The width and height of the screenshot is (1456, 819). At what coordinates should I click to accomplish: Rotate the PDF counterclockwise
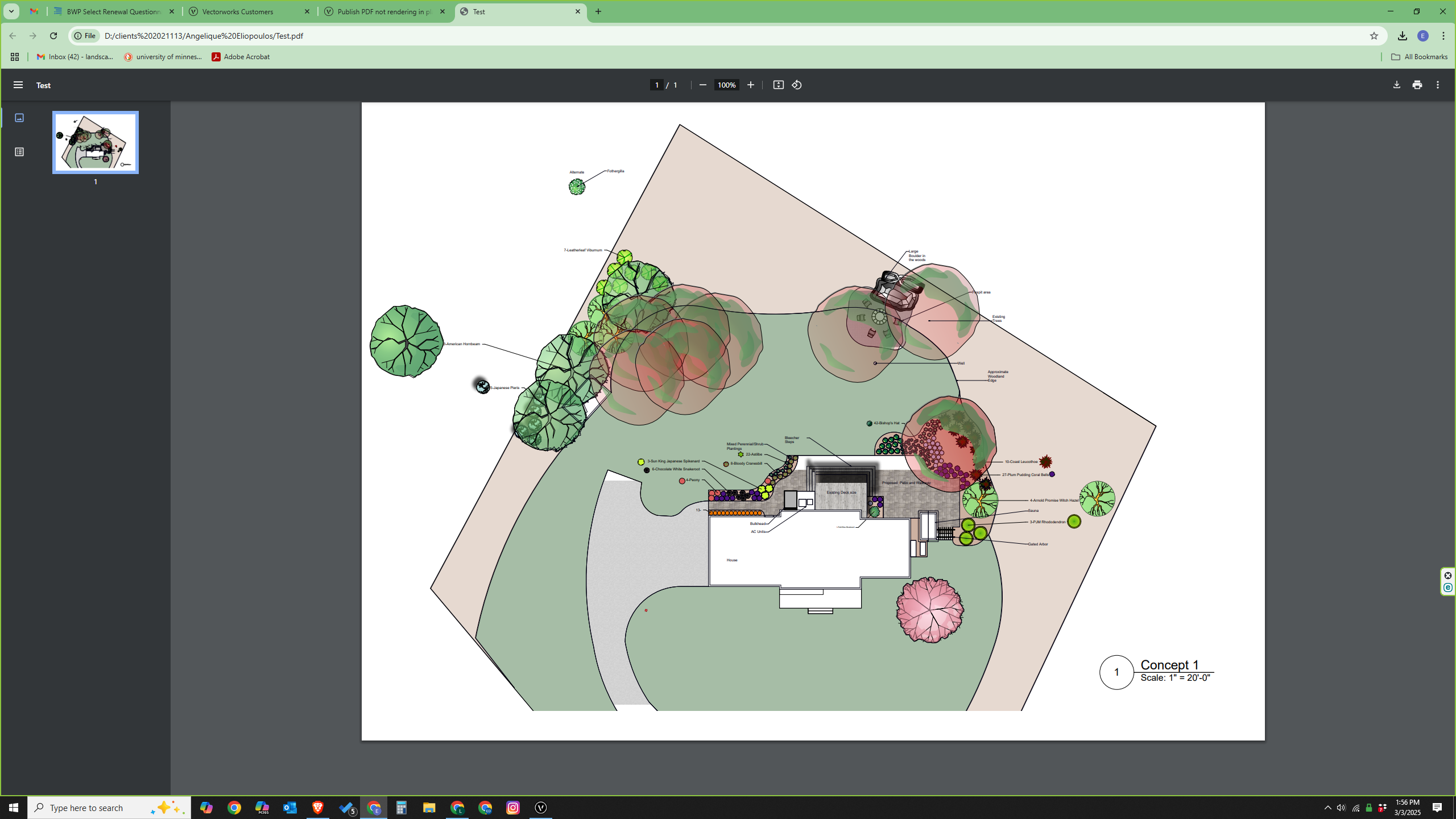797,85
